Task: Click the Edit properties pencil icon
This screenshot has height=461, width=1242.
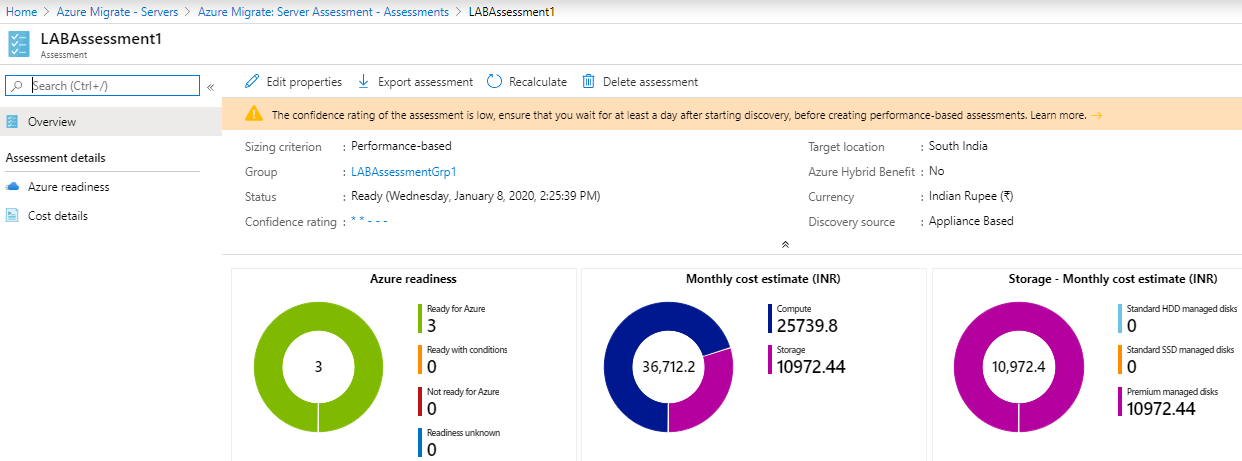Action: click(252, 81)
